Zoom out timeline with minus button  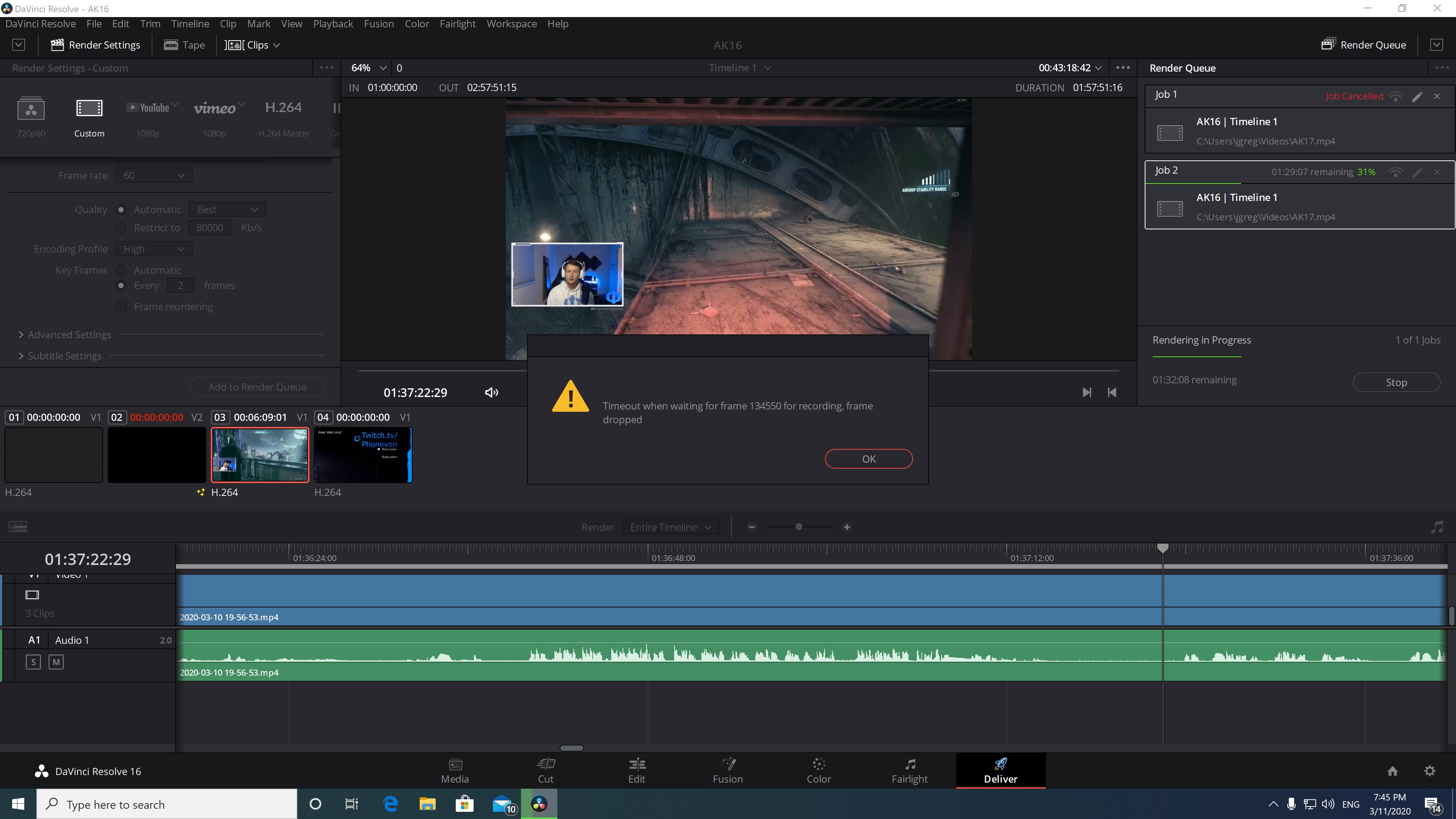click(752, 527)
